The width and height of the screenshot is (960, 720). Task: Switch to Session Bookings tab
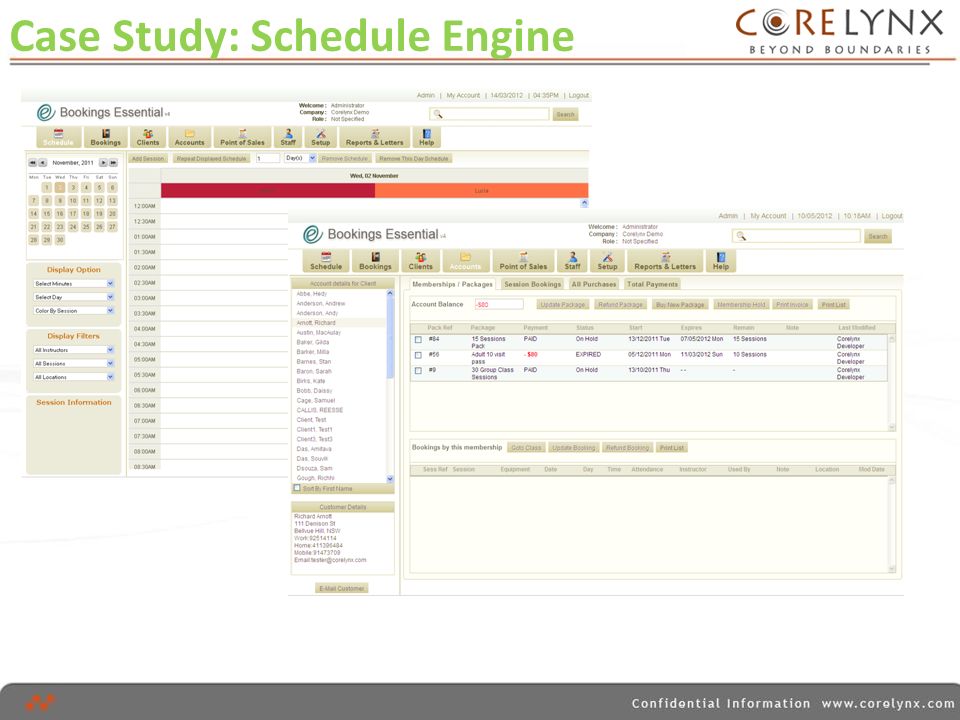point(533,284)
